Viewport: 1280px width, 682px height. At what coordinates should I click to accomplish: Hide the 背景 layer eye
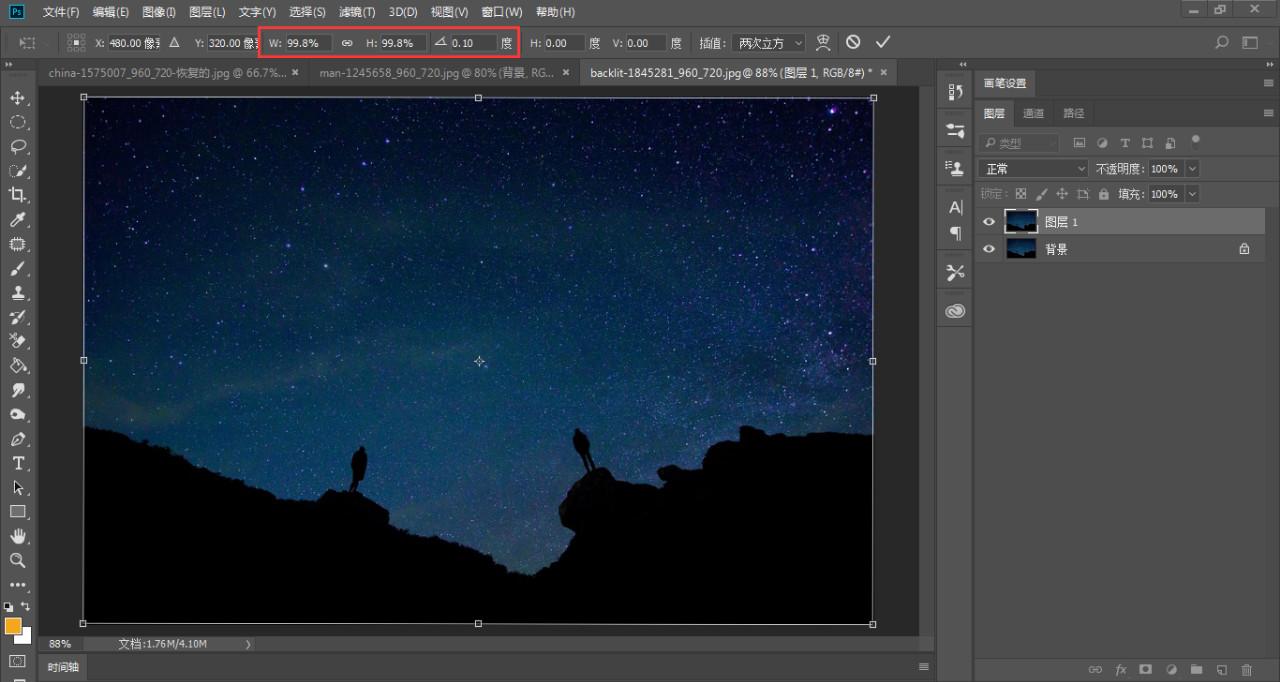[989, 249]
